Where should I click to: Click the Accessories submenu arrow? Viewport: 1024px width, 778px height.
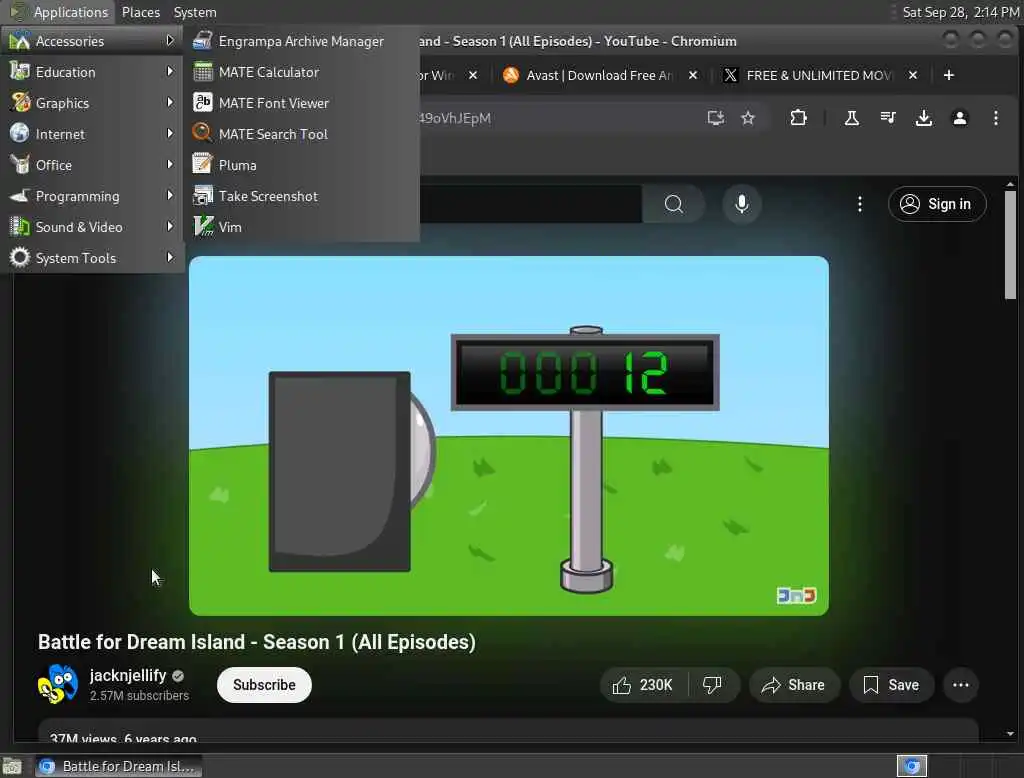(170, 41)
